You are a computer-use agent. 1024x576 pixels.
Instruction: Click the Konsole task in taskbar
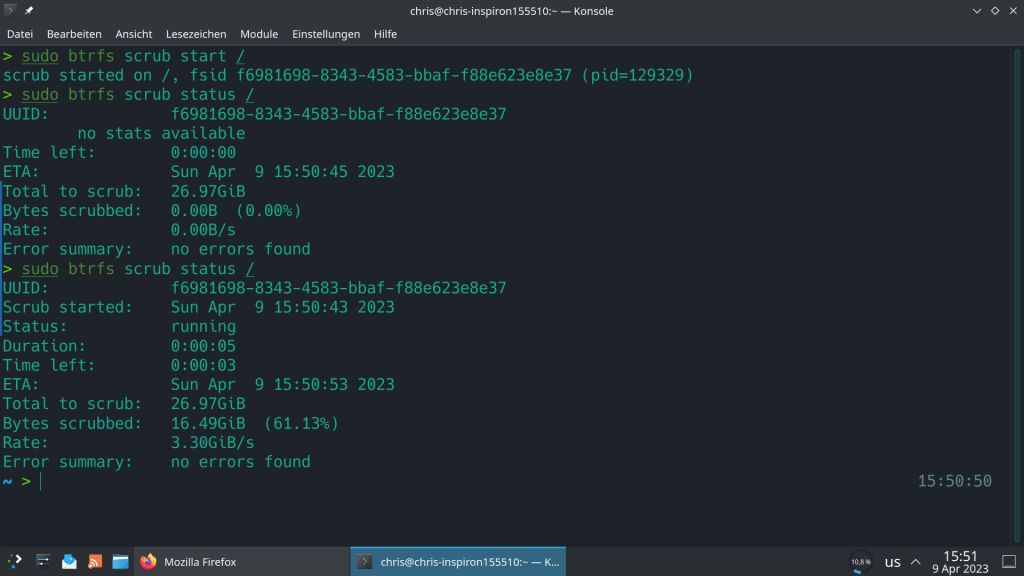[458, 561]
